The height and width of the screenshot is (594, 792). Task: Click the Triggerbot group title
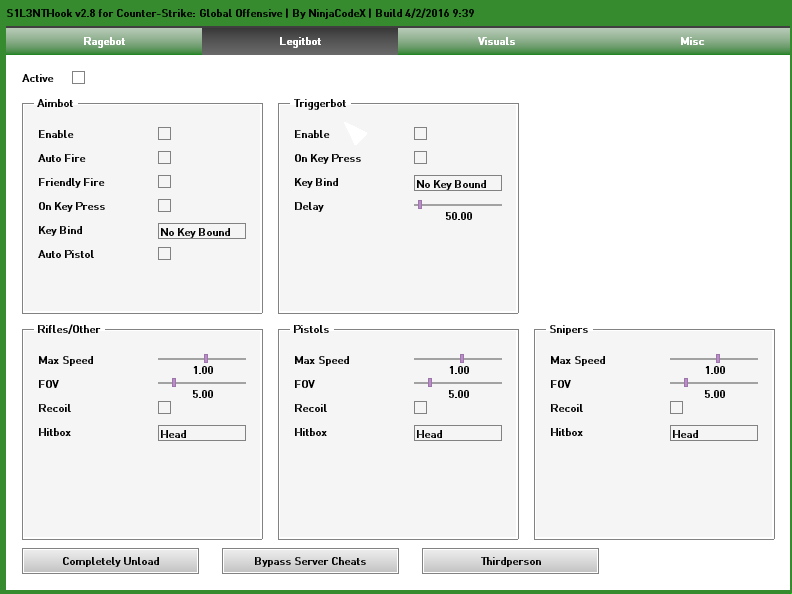320,104
